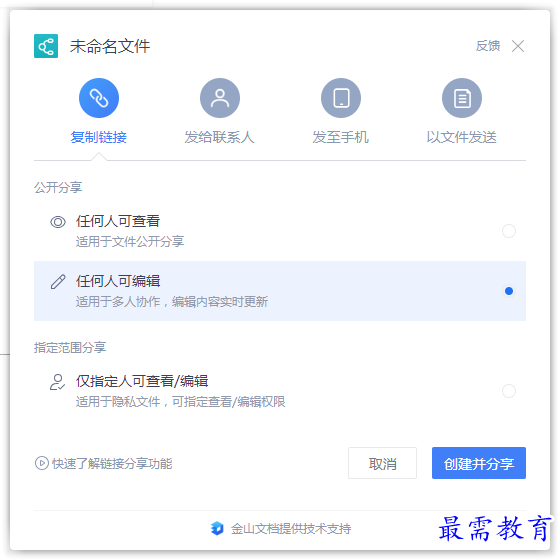Switch to the 以文件发送 tab label
Screen dimensions: 560x560
(461, 137)
